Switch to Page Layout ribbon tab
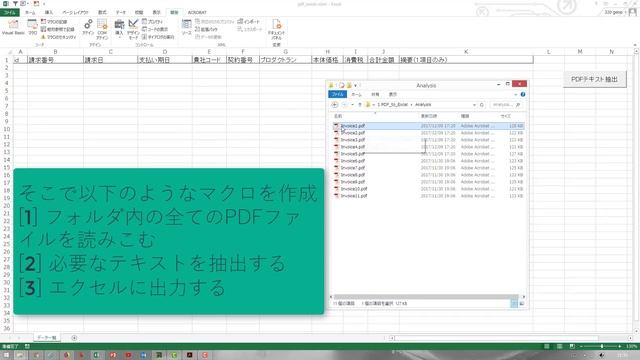This screenshot has height=360, width=640. click(x=76, y=13)
